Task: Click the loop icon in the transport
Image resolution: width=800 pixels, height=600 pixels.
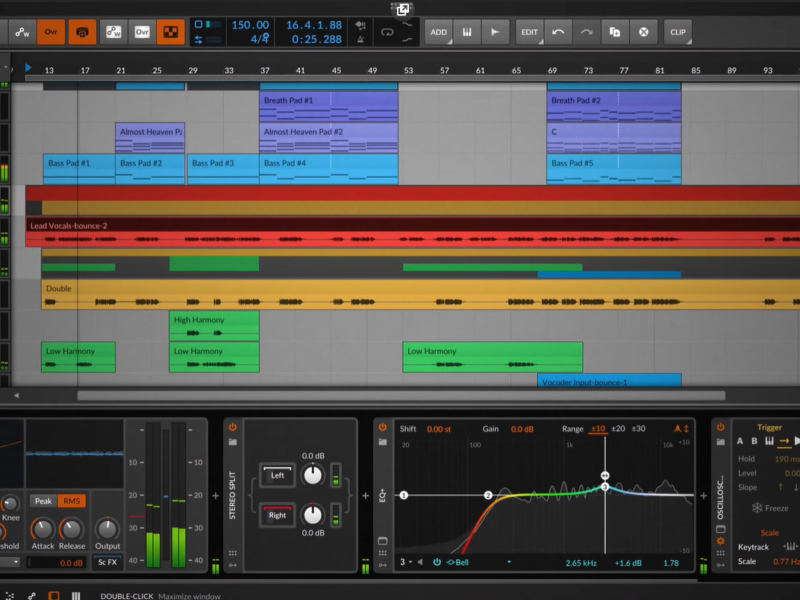Action: [x=387, y=32]
